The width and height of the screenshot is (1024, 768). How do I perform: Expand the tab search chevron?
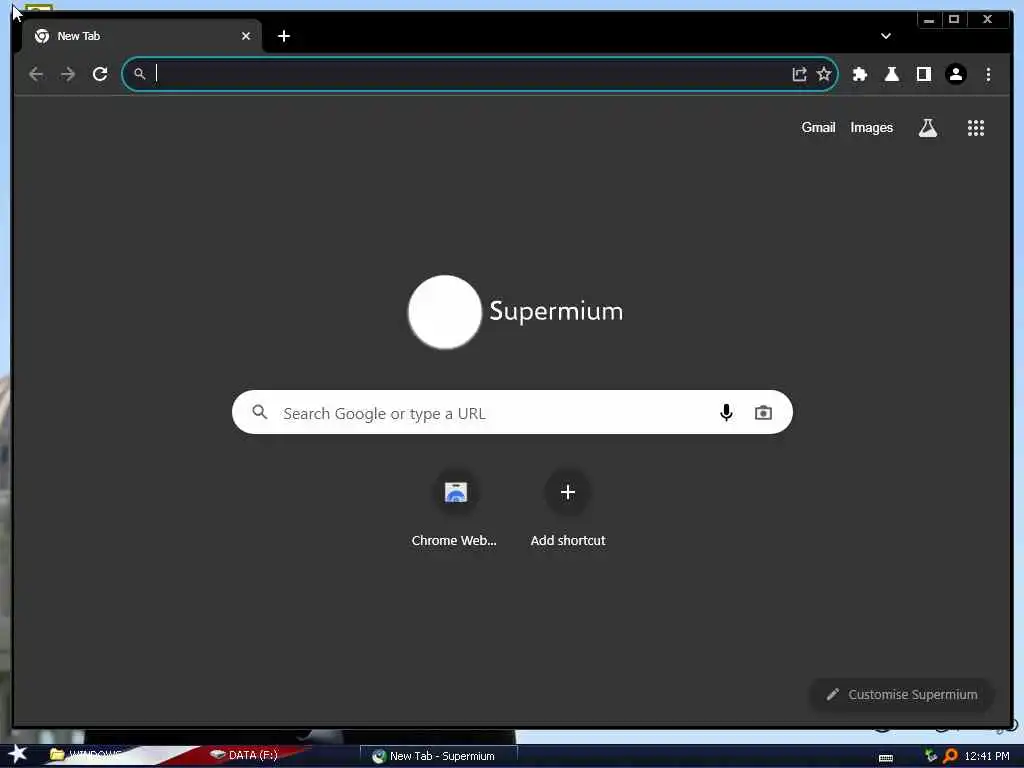click(x=886, y=36)
